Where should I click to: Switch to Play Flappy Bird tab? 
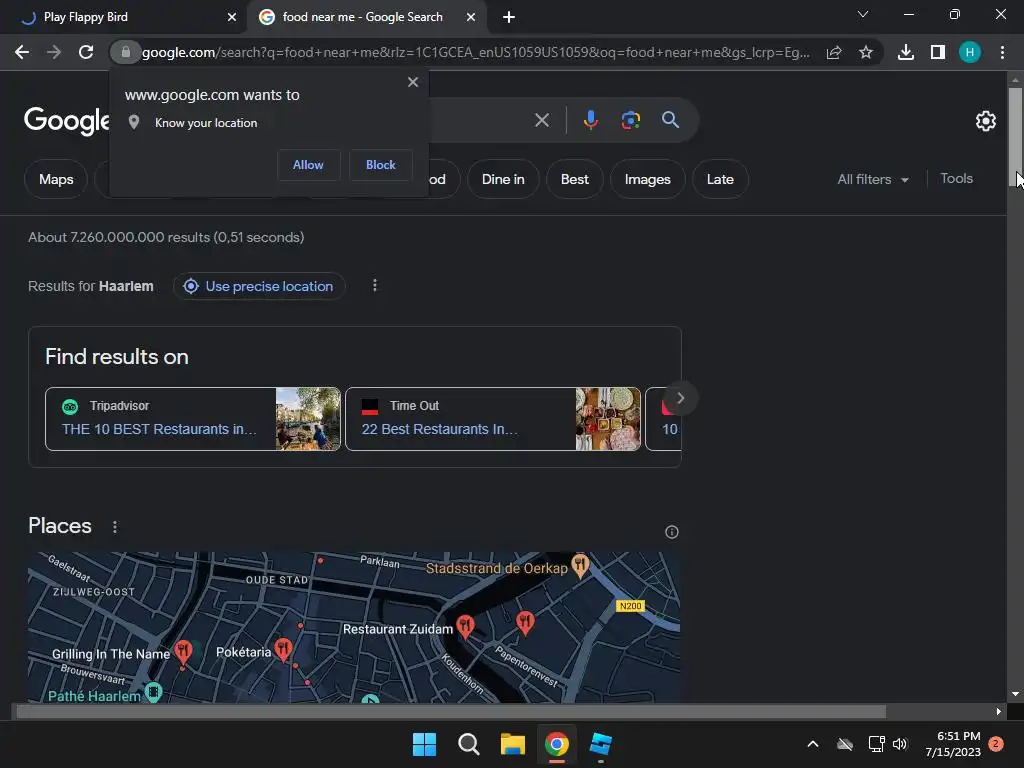tap(123, 17)
